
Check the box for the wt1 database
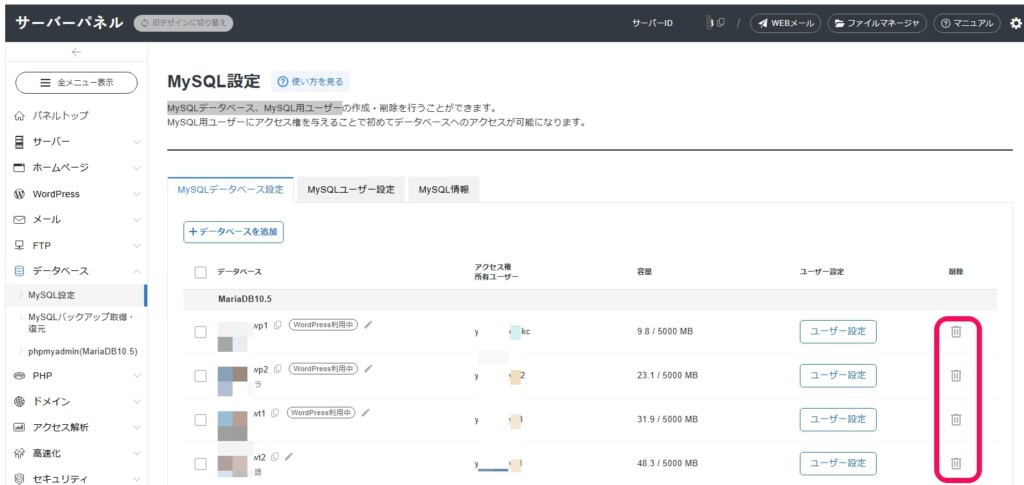(x=200, y=420)
